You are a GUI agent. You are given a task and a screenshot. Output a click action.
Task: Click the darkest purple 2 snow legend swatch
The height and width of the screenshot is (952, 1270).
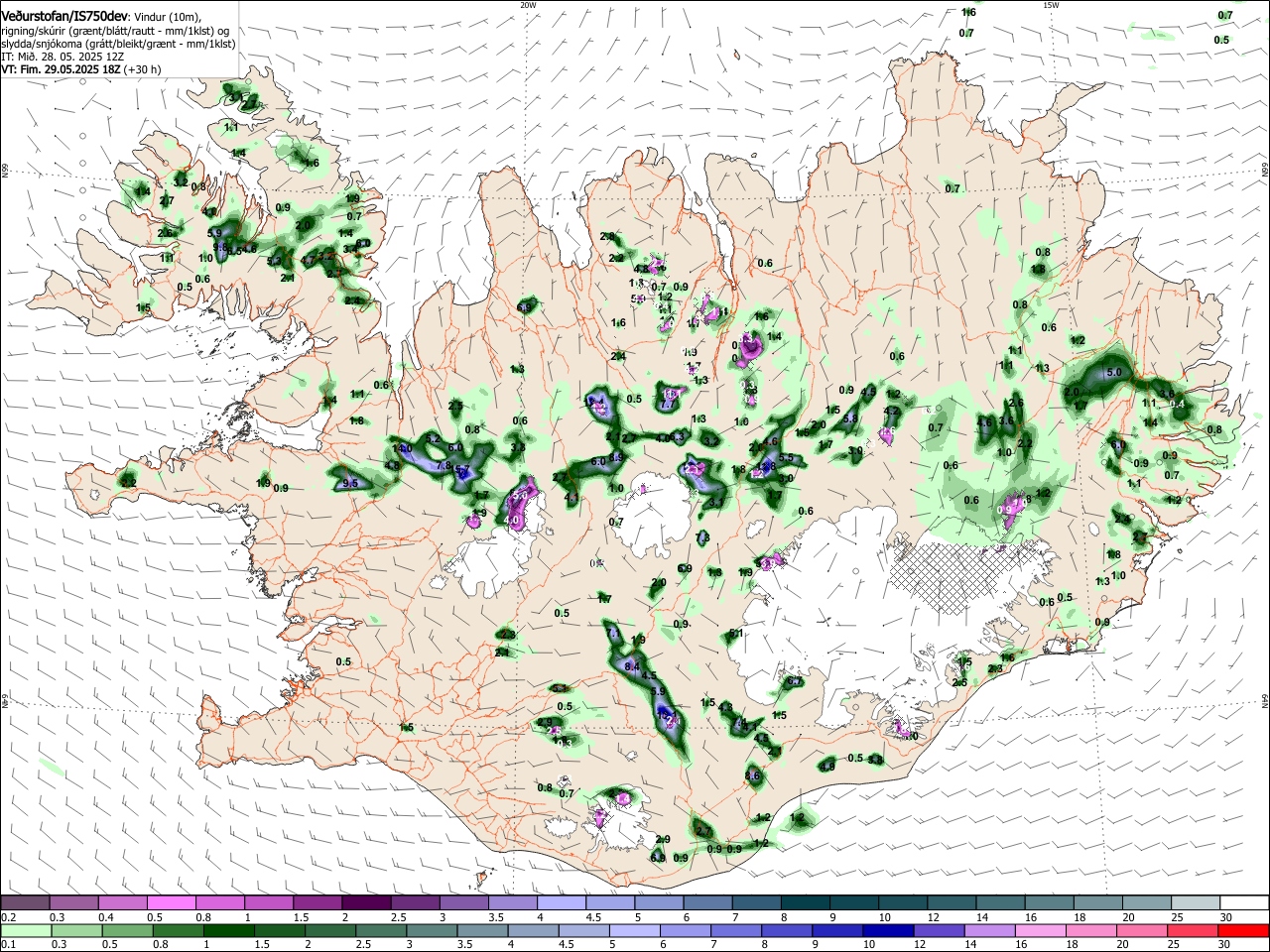pyautogui.click(x=365, y=903)
